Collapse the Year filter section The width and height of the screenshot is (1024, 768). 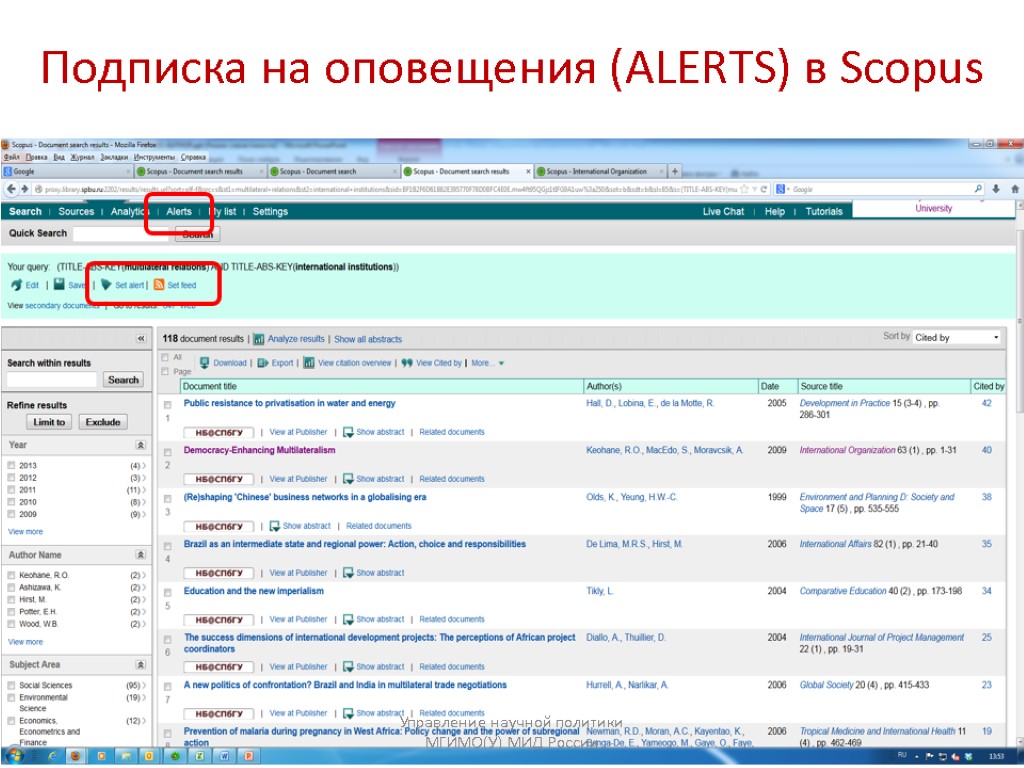tap(140, 445)
